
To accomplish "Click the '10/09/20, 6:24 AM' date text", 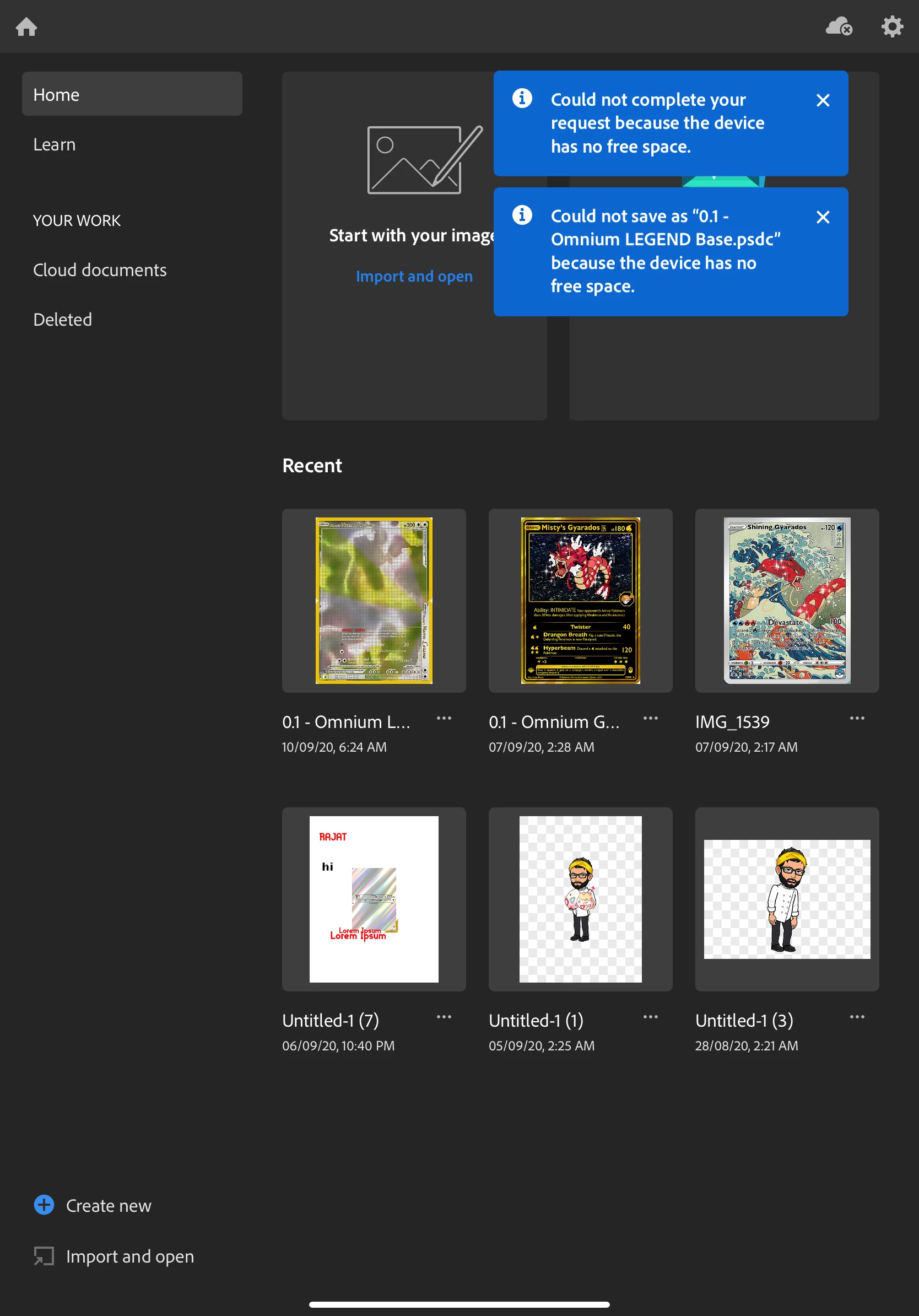I will [334, 747].
